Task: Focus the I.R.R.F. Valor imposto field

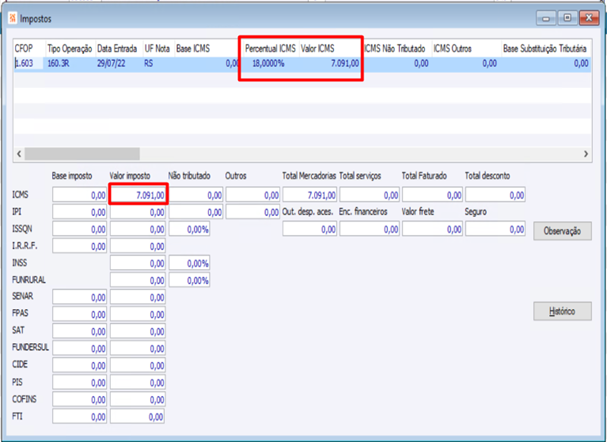Action: tap(138, 246)
